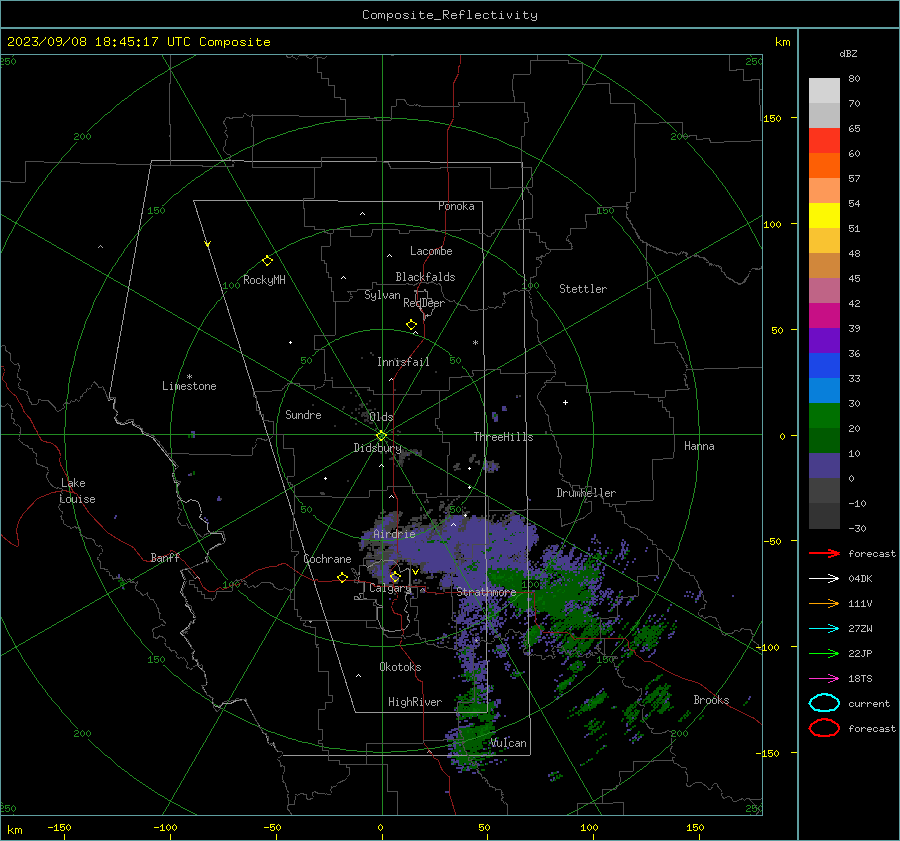Click the Didsbury label
The width and height of the screenshot is (900, 841).
[x=377, y=448]
